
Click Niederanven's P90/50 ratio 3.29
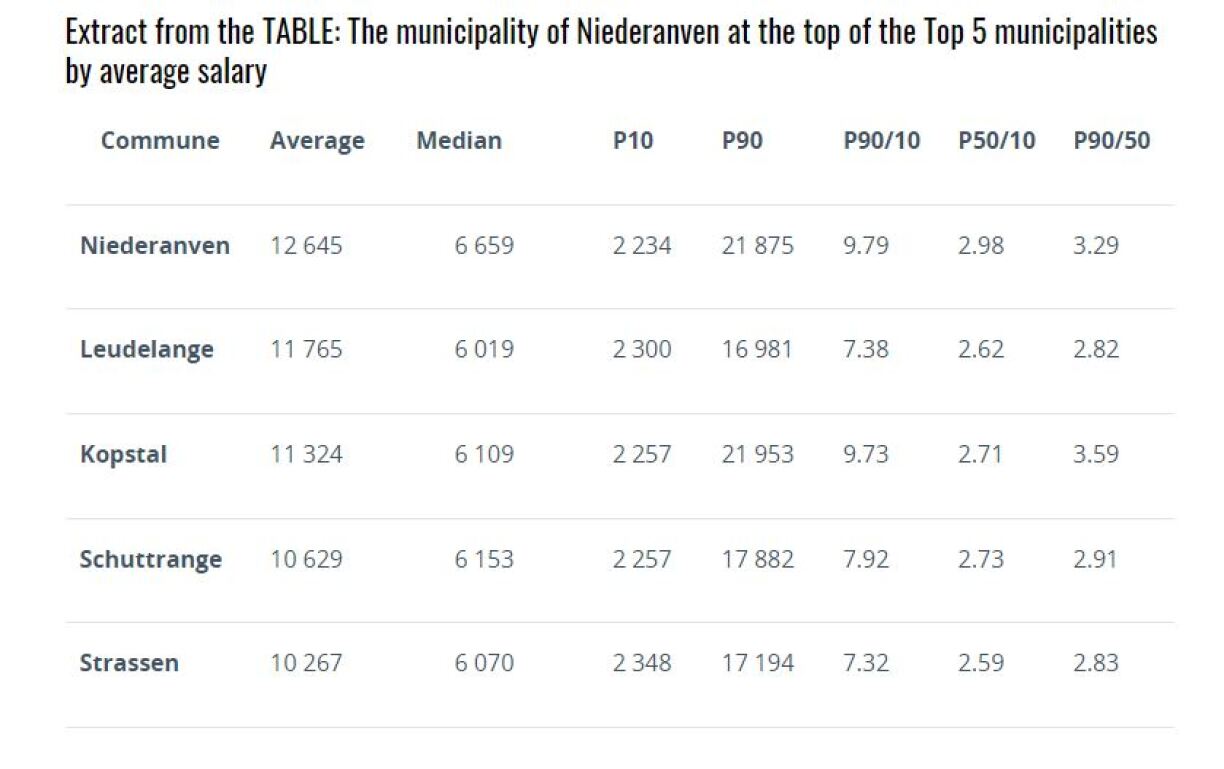[1096, 245]
